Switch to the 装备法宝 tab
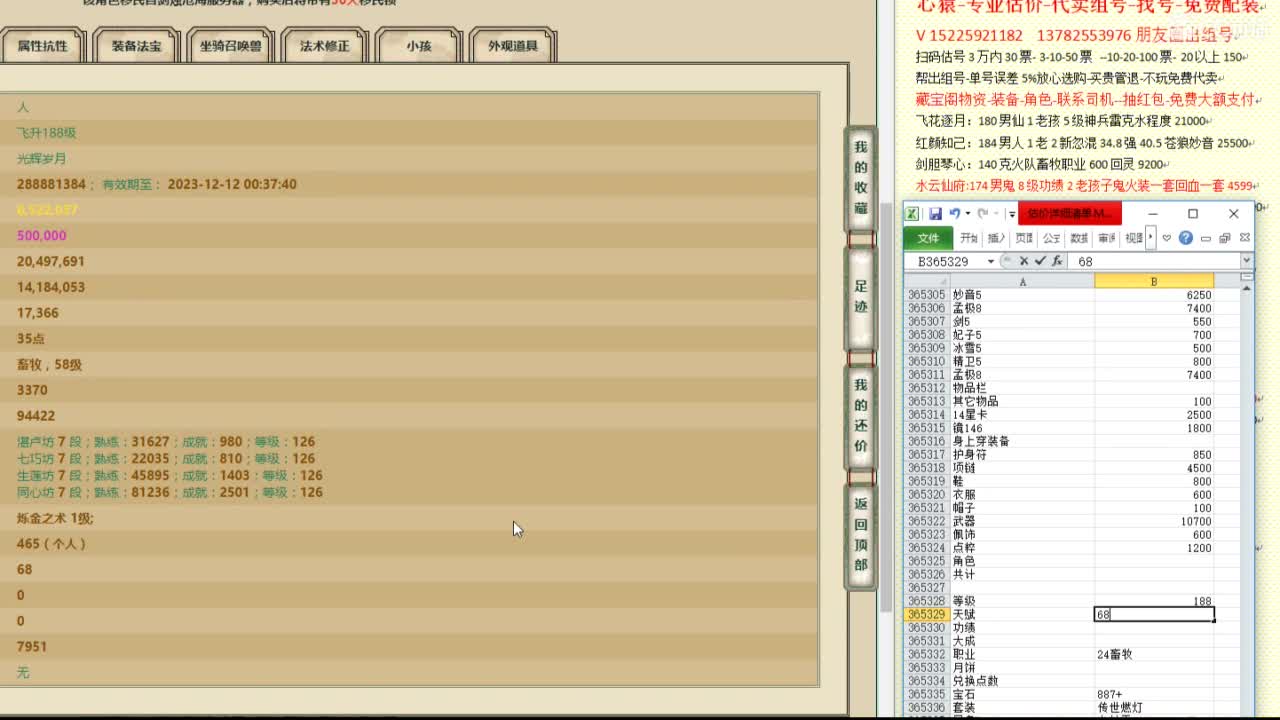Image resolution: width=1280 pixels, height=720 pixels. 137,46
